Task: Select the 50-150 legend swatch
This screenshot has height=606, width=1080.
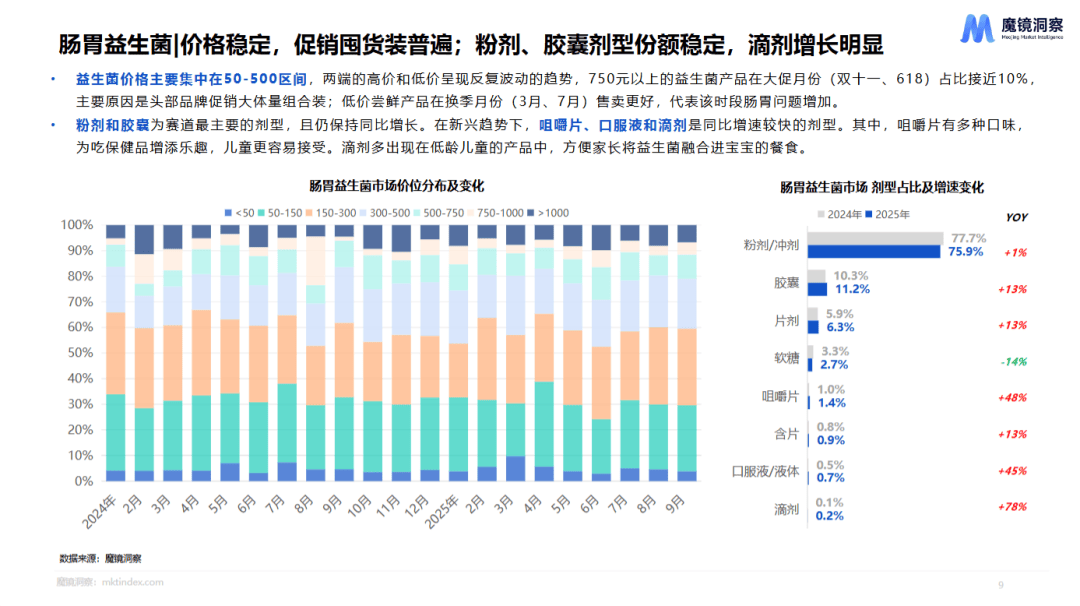Action: pos(261,213)
